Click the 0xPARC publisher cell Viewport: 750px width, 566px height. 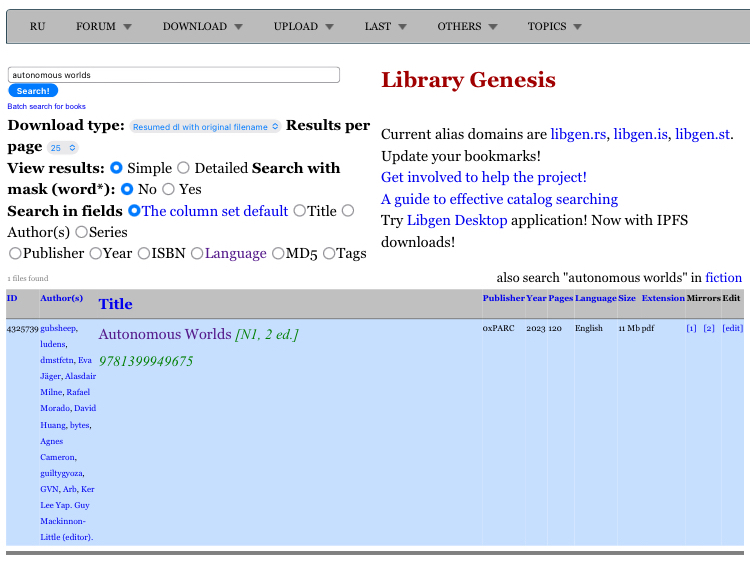point(498,328)
